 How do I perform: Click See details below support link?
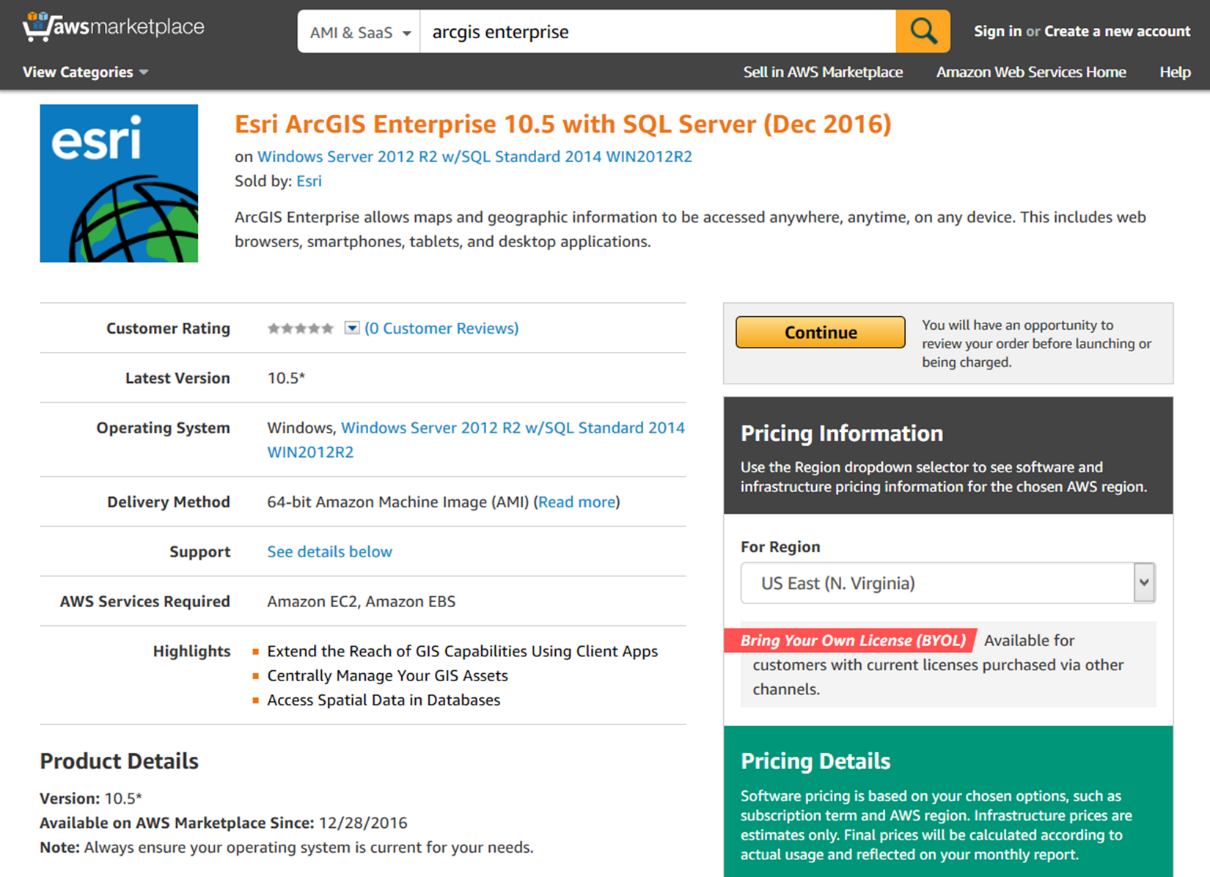click(x=330, y=551)
